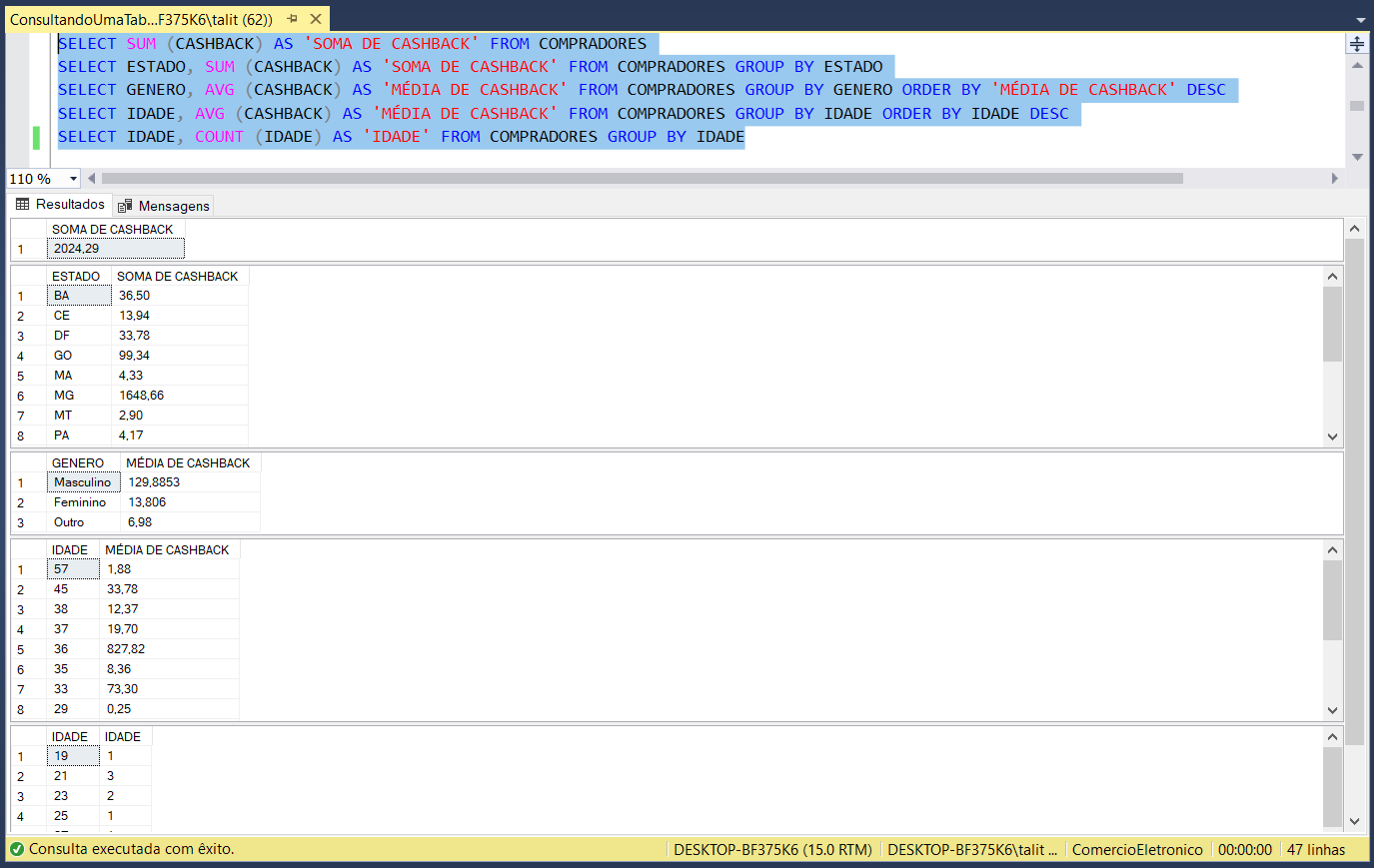This screenshot has width=1374, height=868.
Task: Select the Outro cell
Action: 84,522
